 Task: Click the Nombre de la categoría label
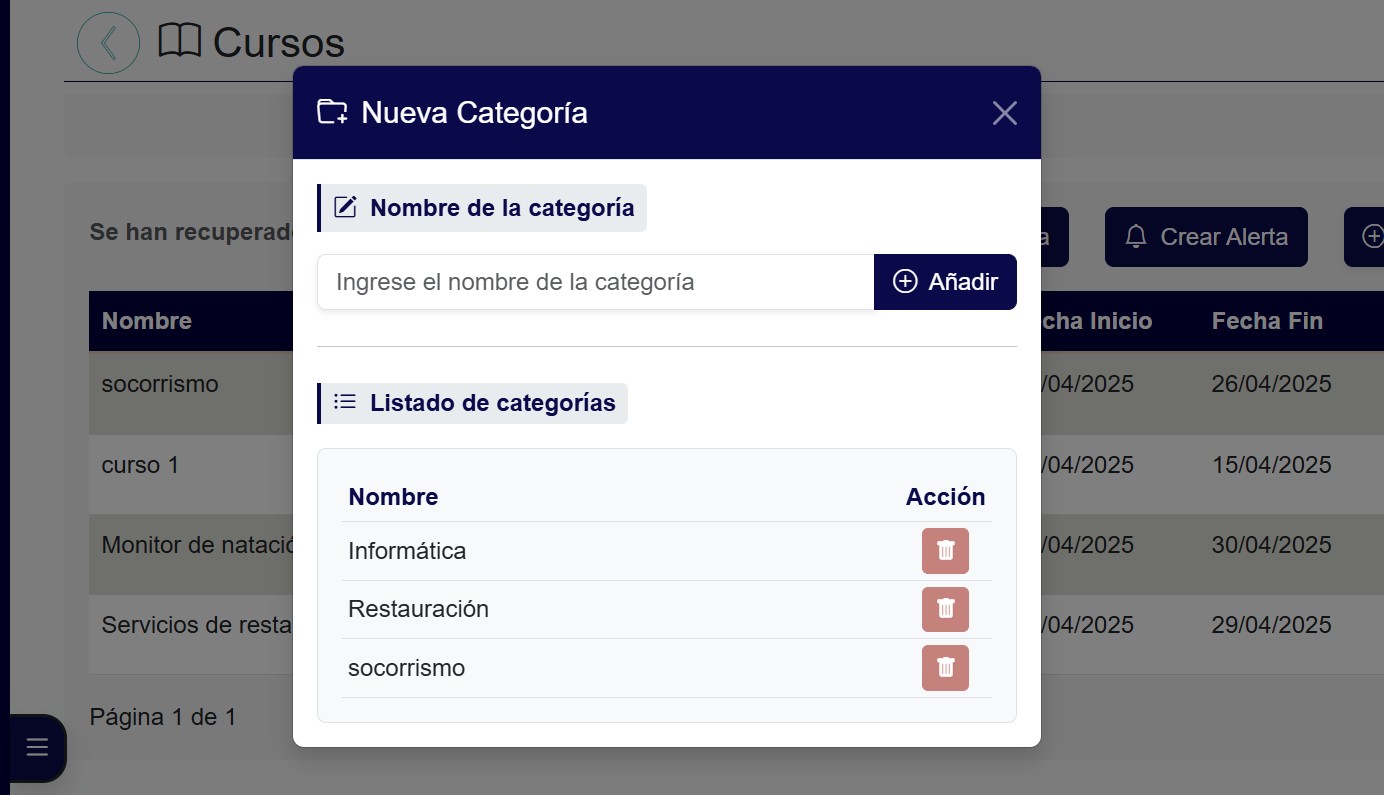click(x=502, y=208)
